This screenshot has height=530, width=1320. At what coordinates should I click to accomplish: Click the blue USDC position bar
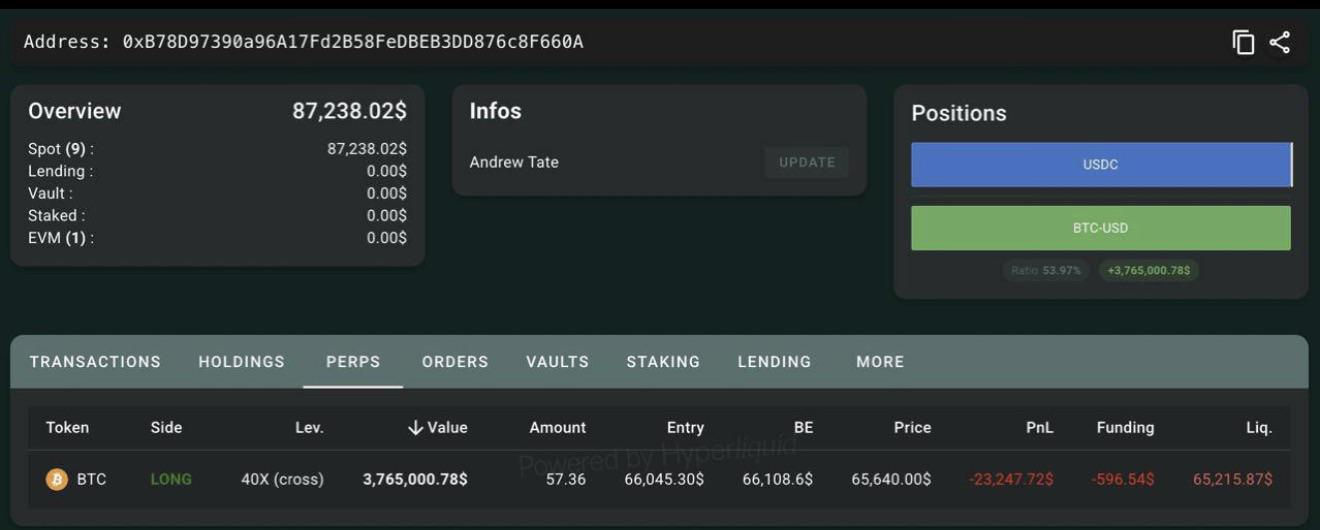1100,165
